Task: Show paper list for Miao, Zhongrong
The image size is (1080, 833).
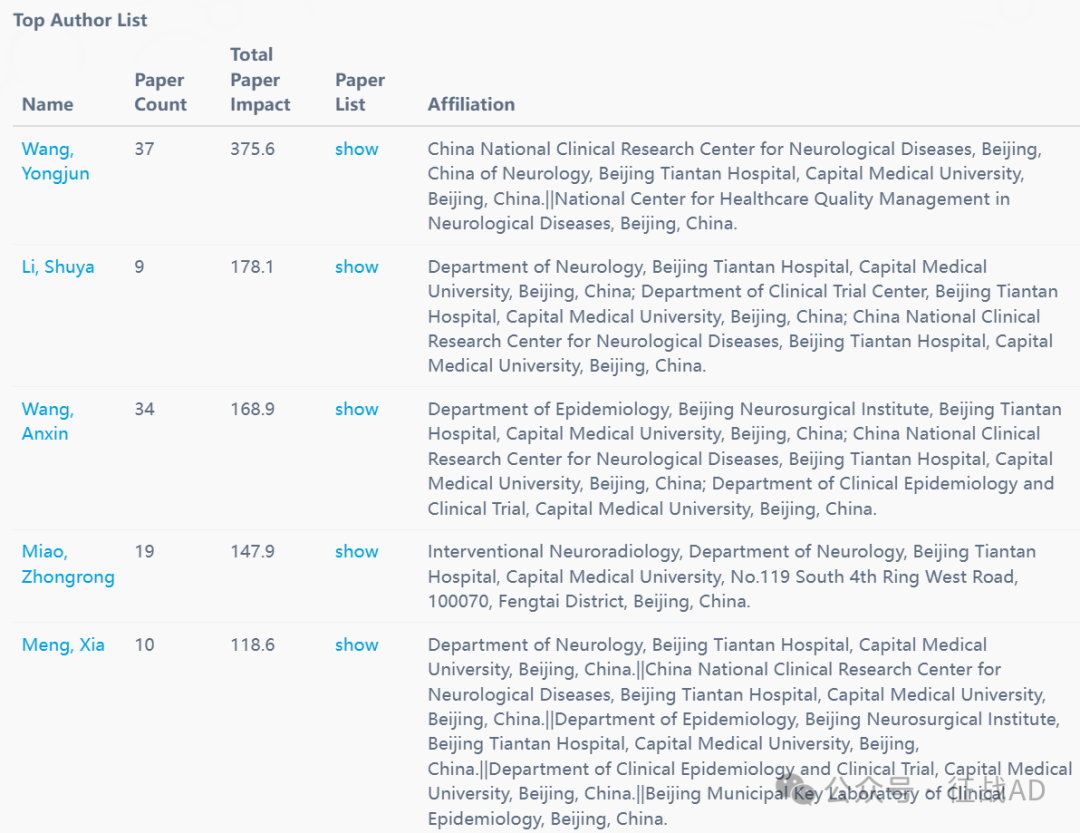Action: (357, 551)
